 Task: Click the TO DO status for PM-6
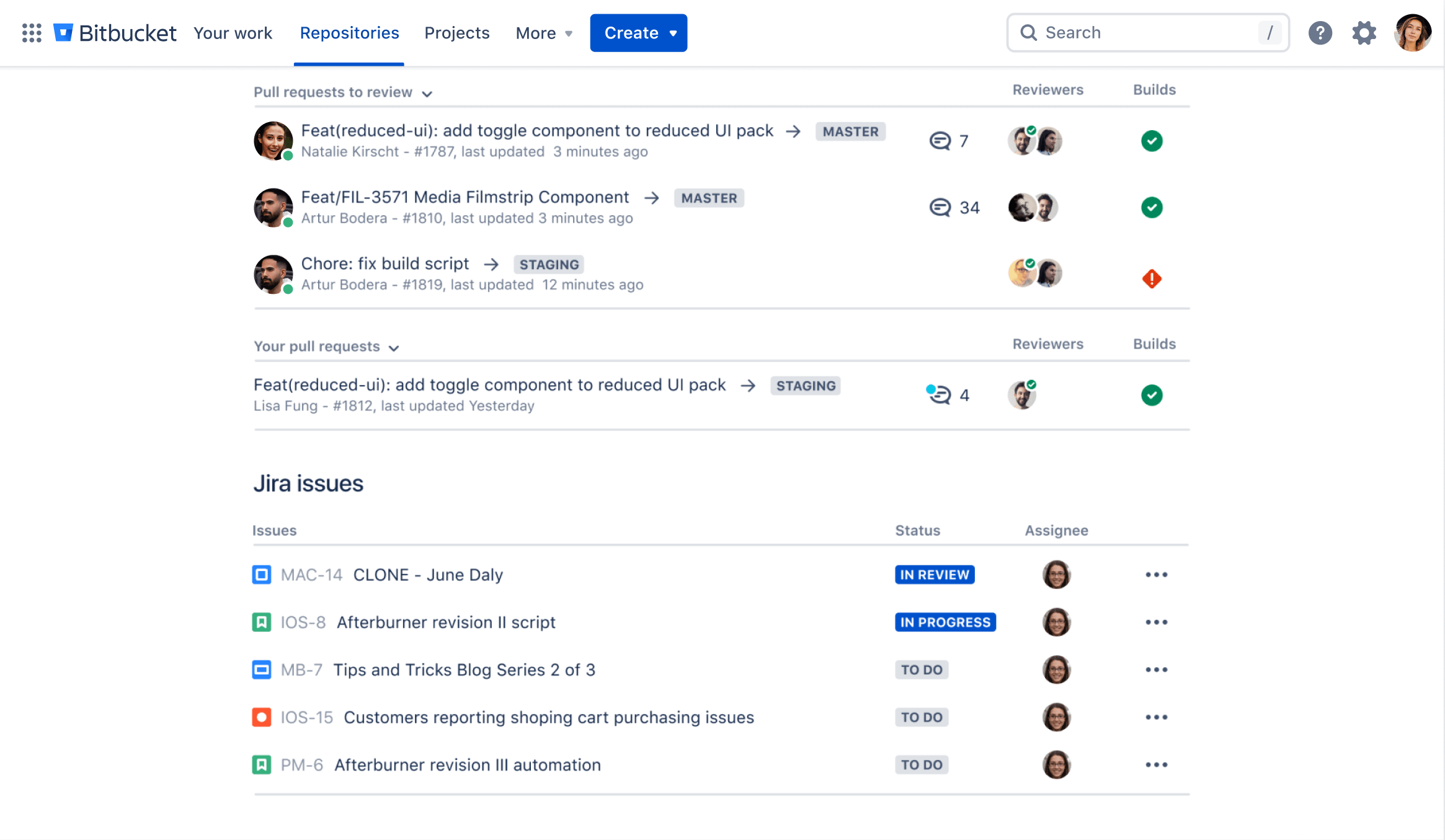click(922, 764)
